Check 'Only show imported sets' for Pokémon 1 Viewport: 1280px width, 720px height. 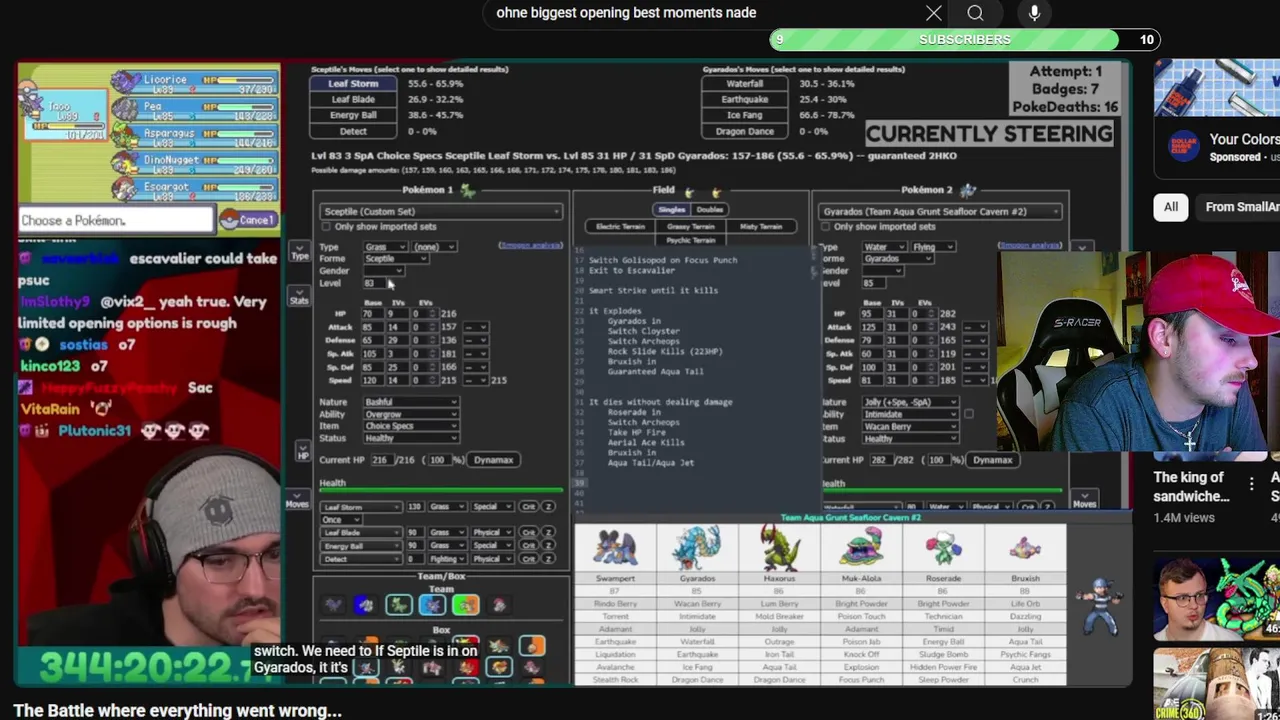326,227
